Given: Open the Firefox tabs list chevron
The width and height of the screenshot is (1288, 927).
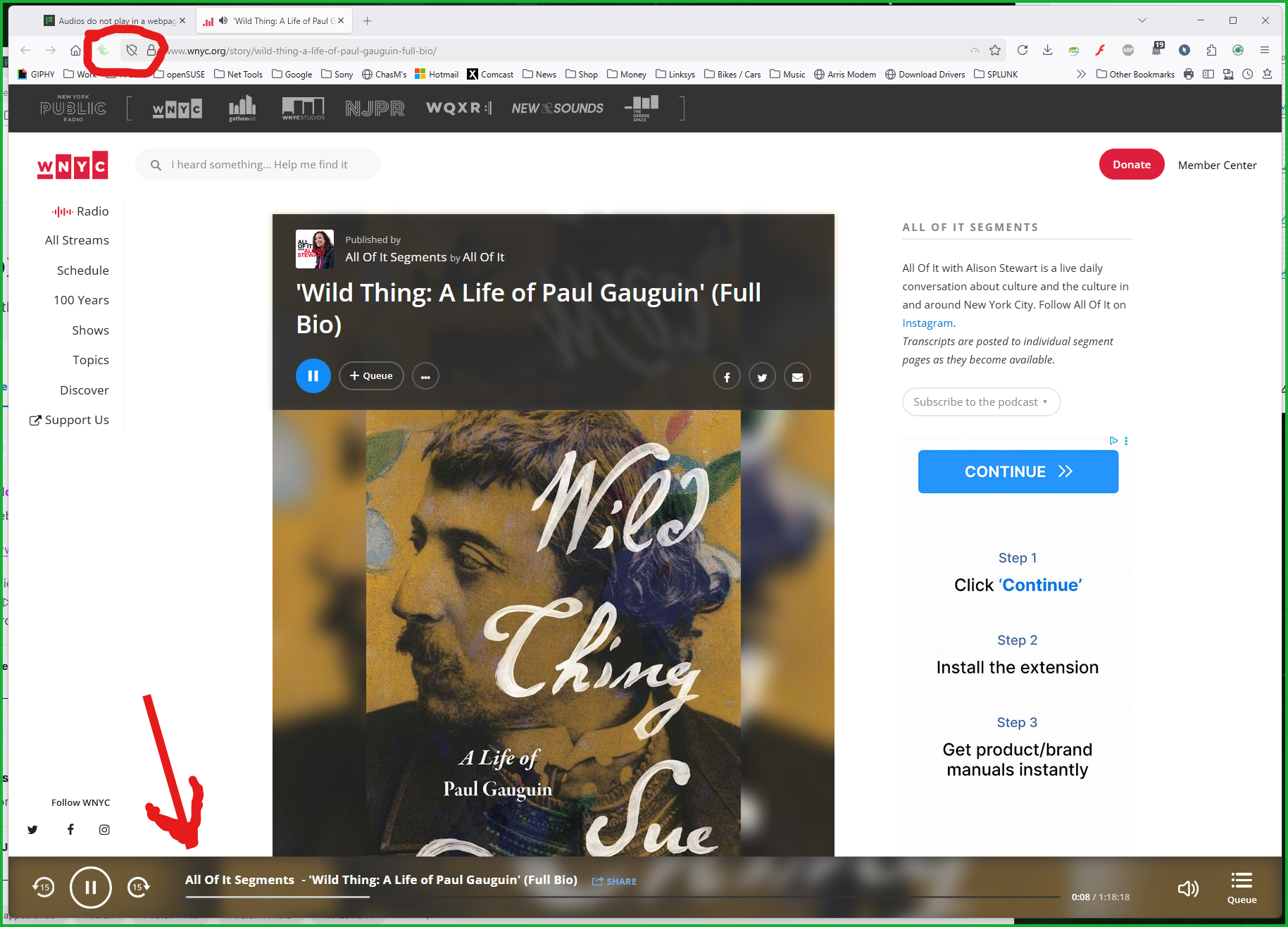Looking at the screenshot, I should 1142,20.
